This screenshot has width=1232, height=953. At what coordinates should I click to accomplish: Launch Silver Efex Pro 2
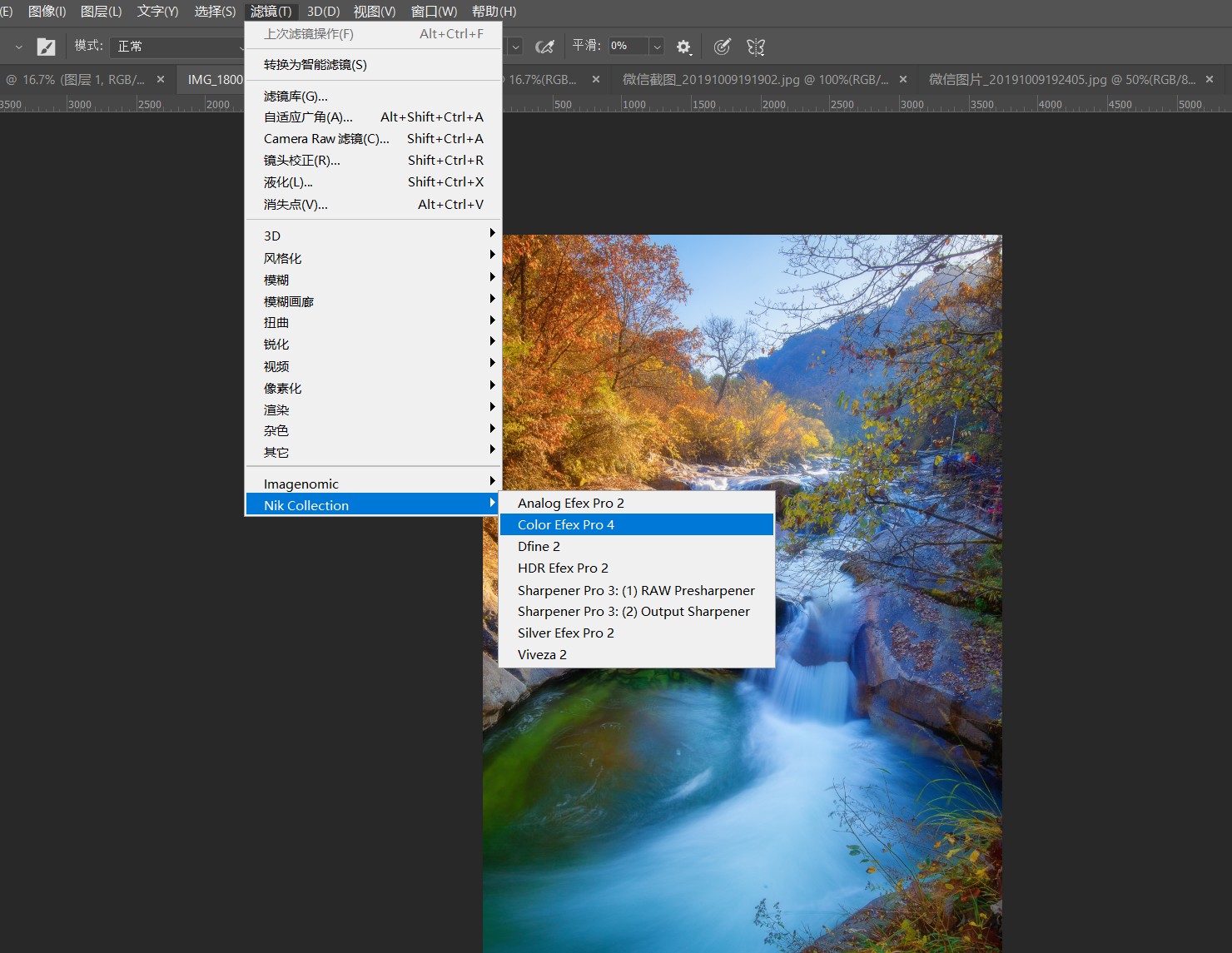pyautogui.click(x=637, y=633)
